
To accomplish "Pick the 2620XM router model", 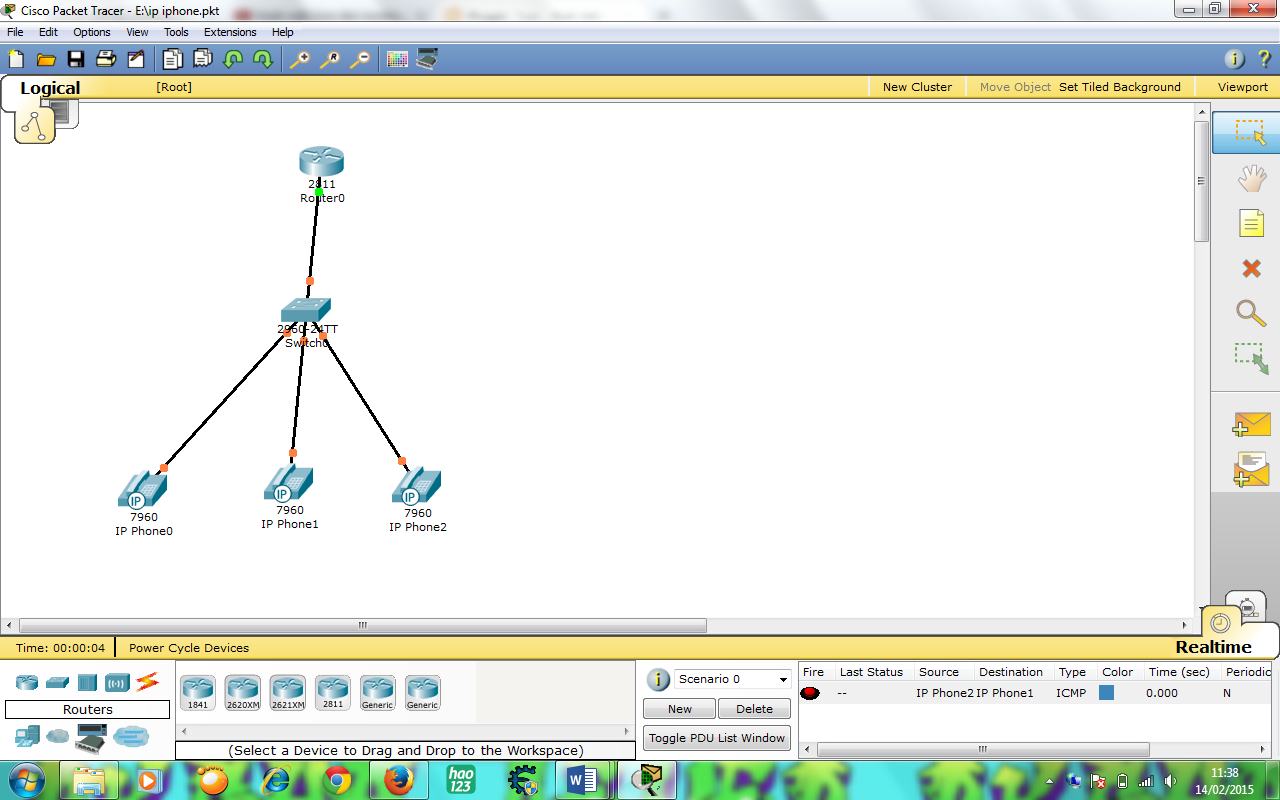I will [x=242, y=692].
